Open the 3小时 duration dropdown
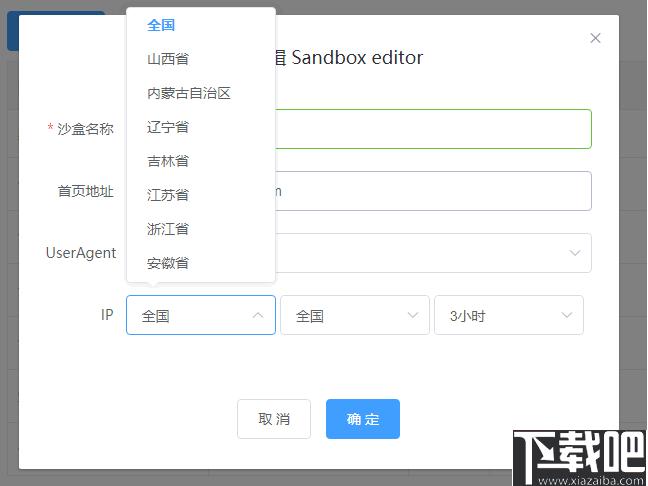The width and height of the screenshot is (648, 486). (509, 315)
